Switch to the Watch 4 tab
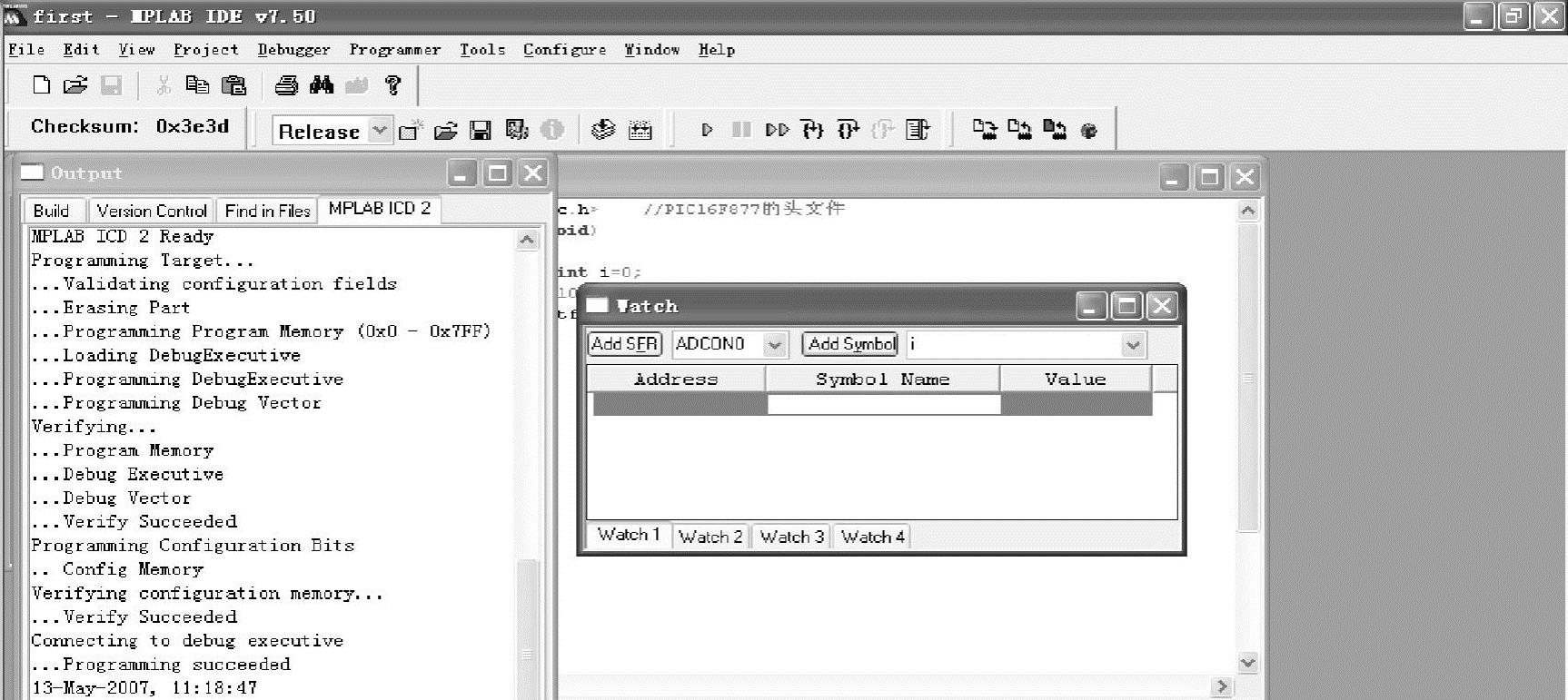 (872, 537)
